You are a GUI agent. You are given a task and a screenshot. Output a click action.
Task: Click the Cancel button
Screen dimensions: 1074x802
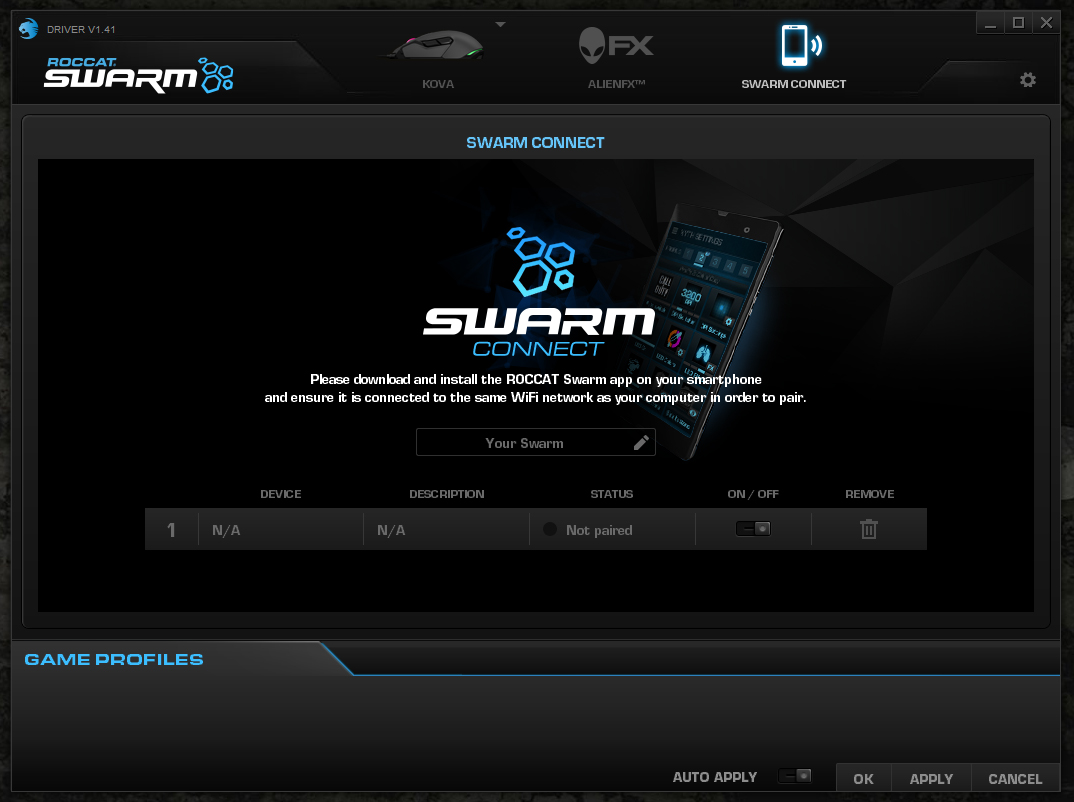(x=1015, y=779)
